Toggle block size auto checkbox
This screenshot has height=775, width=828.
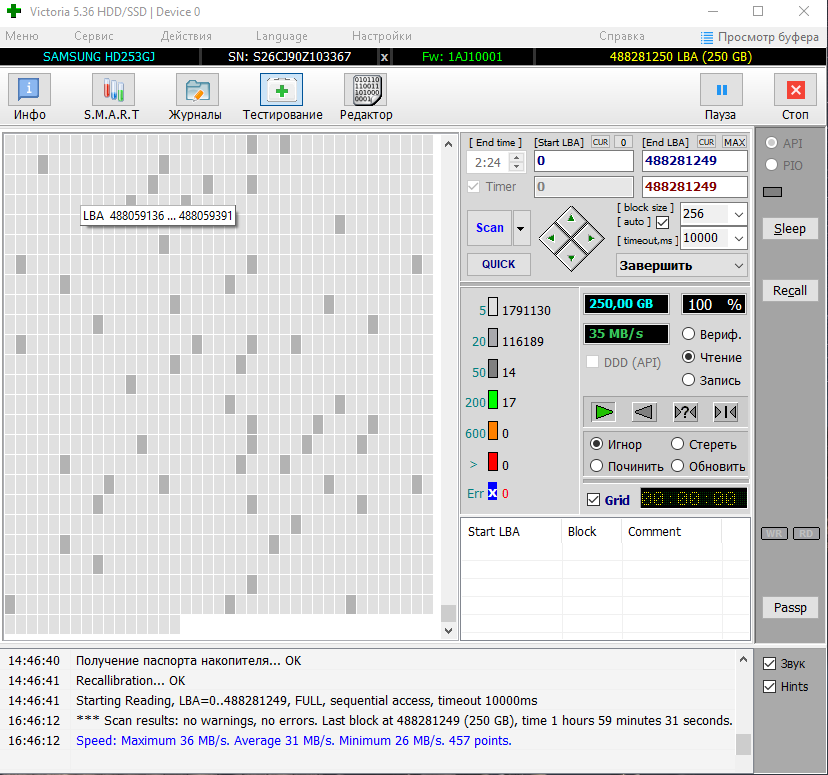point(662,222)
